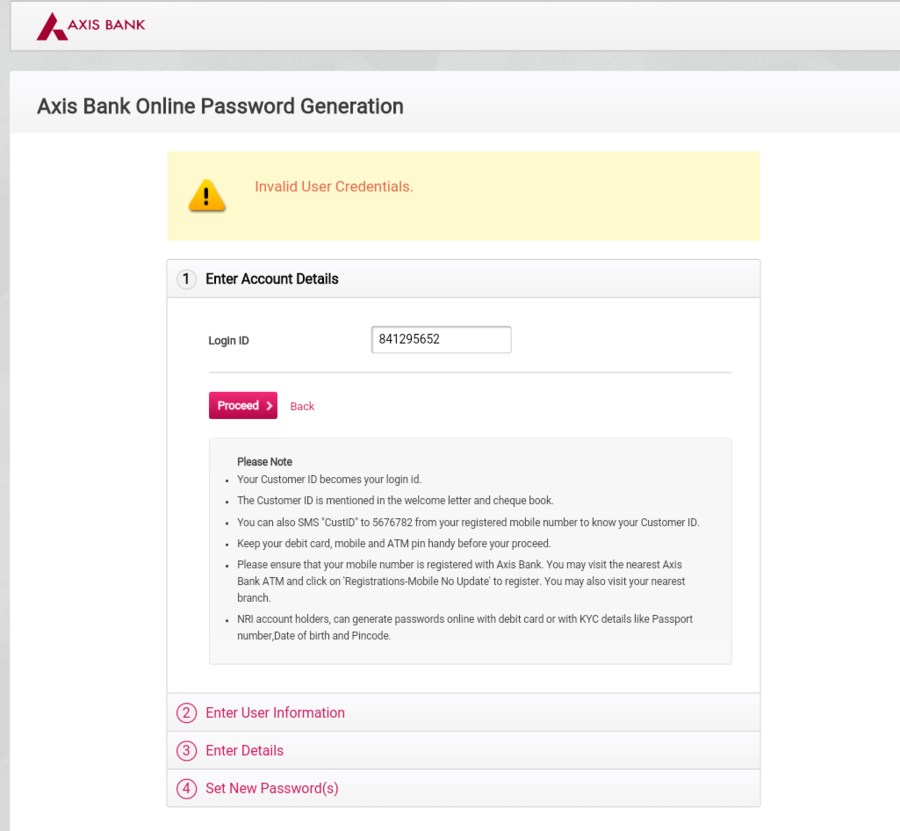Collapse the Enter Account Details section header
The image size is (900, 831).
coord(272,279)
